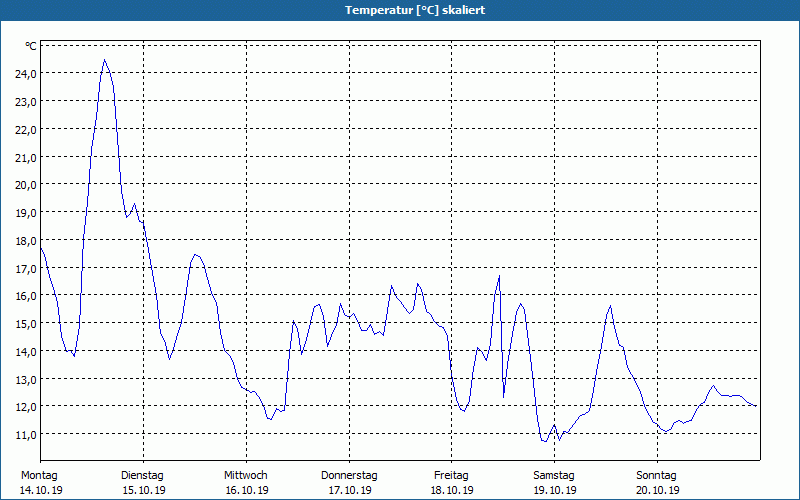800x500 pixels.
Task: Click the highest temperature peak on Monday
Action: pos(104,60)
